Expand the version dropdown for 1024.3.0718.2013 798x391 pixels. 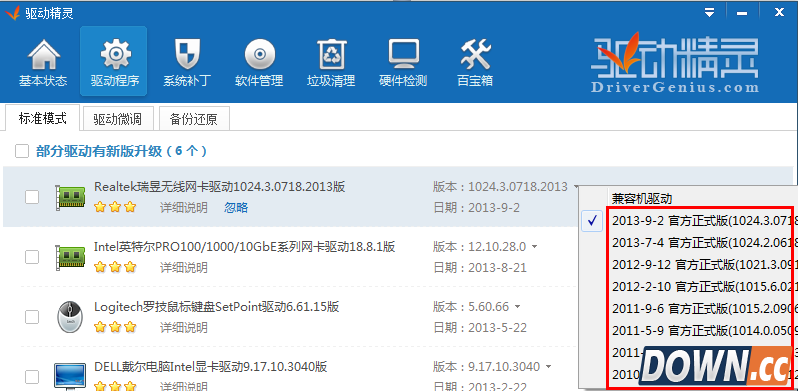[x=576, y=187]
